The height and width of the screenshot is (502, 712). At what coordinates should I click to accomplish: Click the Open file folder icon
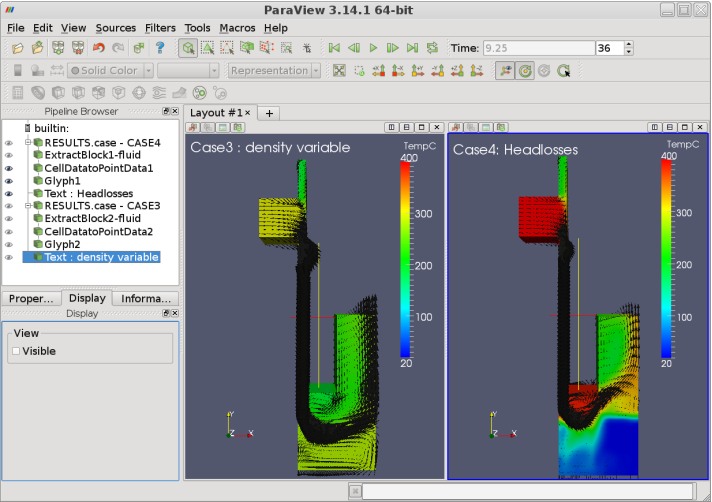coord(19,47)
